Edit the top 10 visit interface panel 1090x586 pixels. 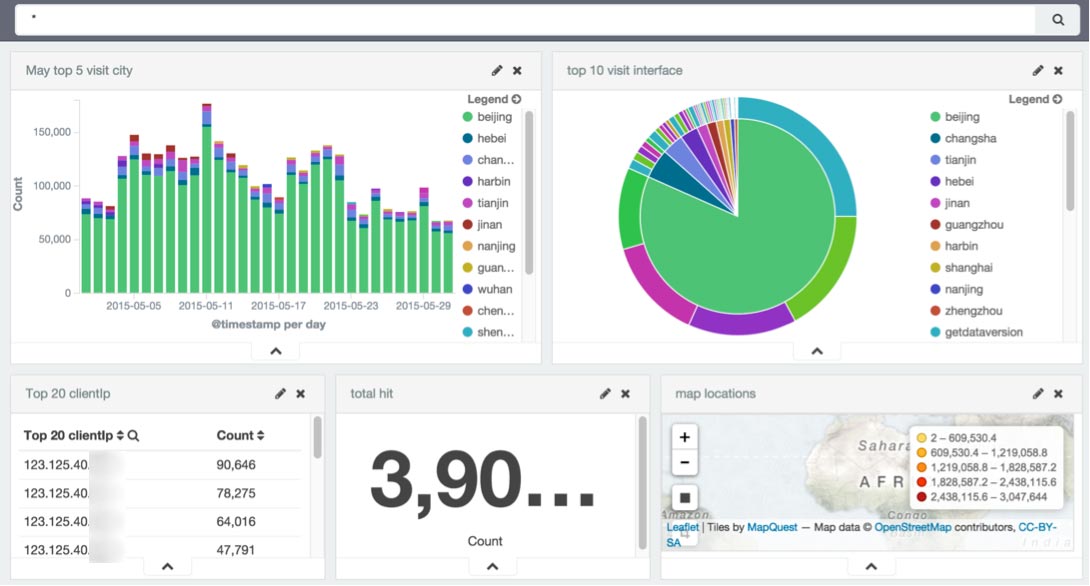1037,70
